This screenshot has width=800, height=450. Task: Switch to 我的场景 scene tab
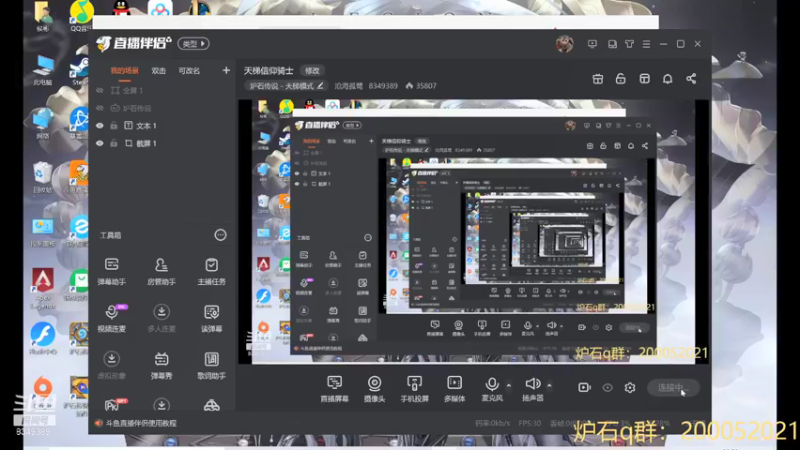pyautogui.click(x=124, y=70)
